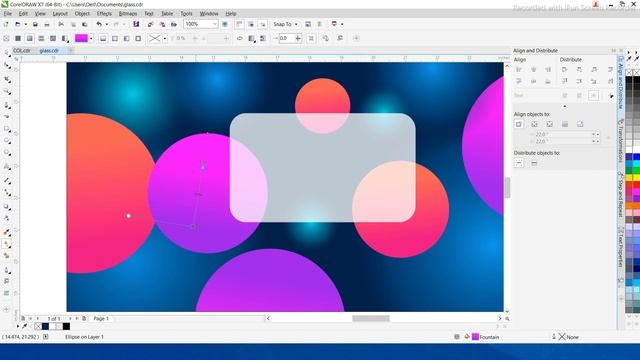Click the magenta fill color swatch on the property bar
Screen dimensions: 640x360
pos(82,38)
